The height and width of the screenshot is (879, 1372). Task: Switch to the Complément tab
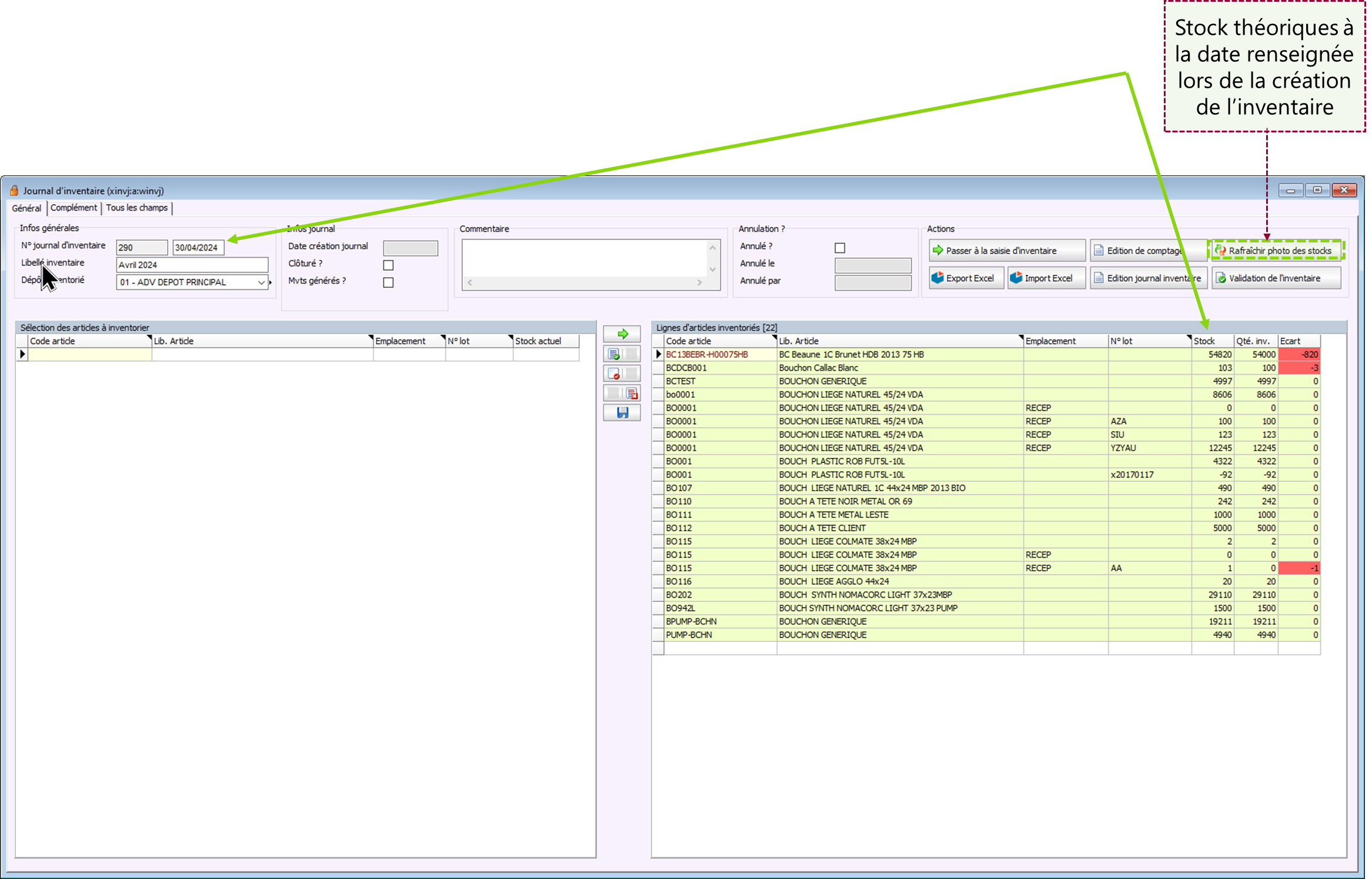pos(74,208)
